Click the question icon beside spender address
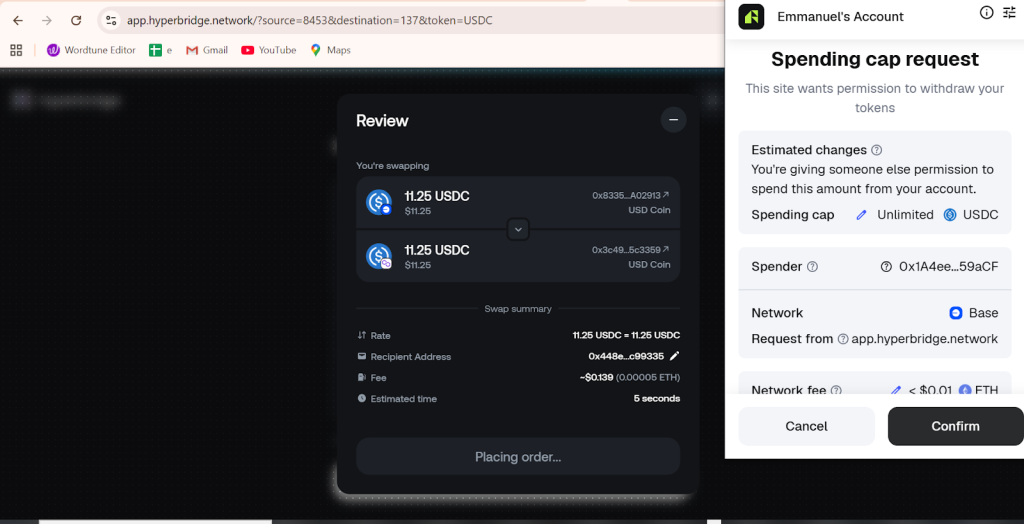Viewport: 1024px width, 524px height. pos(886,267)
